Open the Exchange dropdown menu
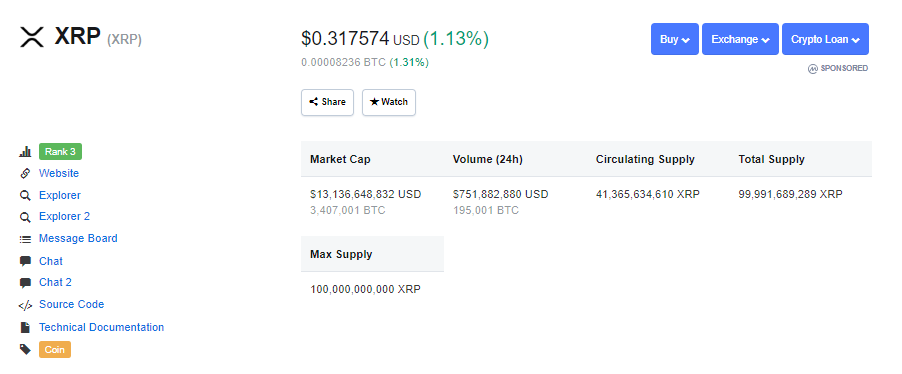This screenshot has width=902, height=374. [x=740, y=39]
